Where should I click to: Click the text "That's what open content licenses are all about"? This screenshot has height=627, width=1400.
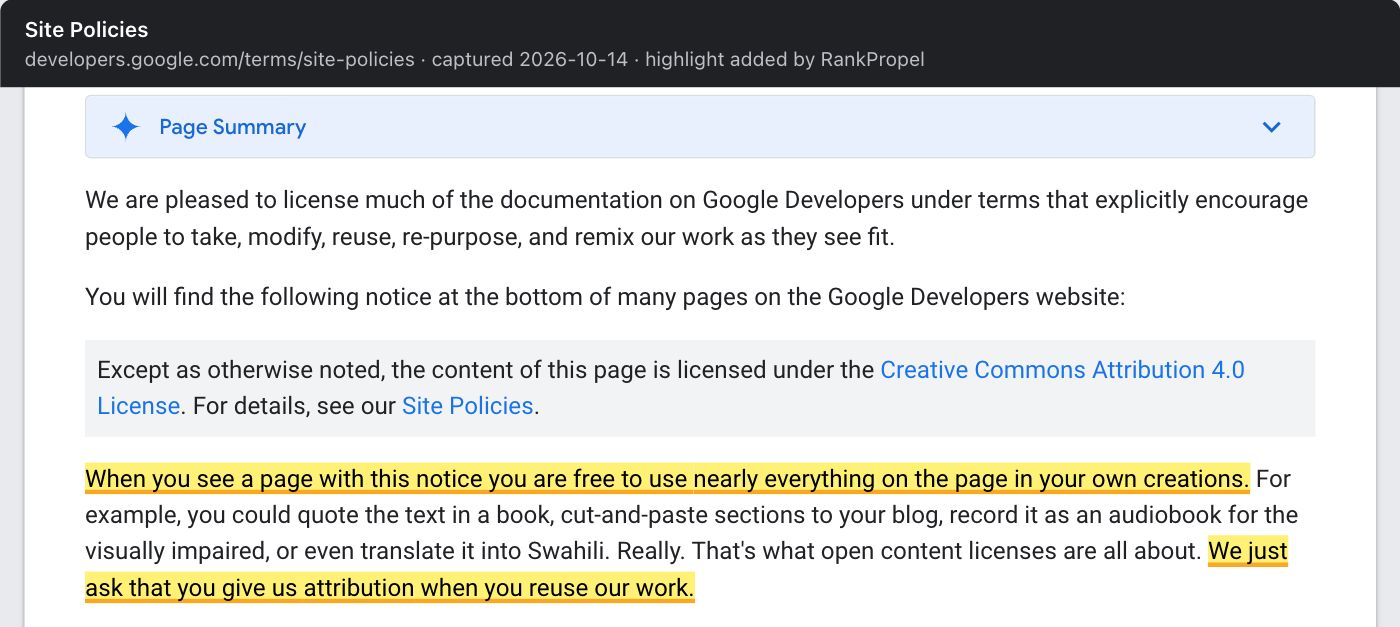tap(946, 551)
